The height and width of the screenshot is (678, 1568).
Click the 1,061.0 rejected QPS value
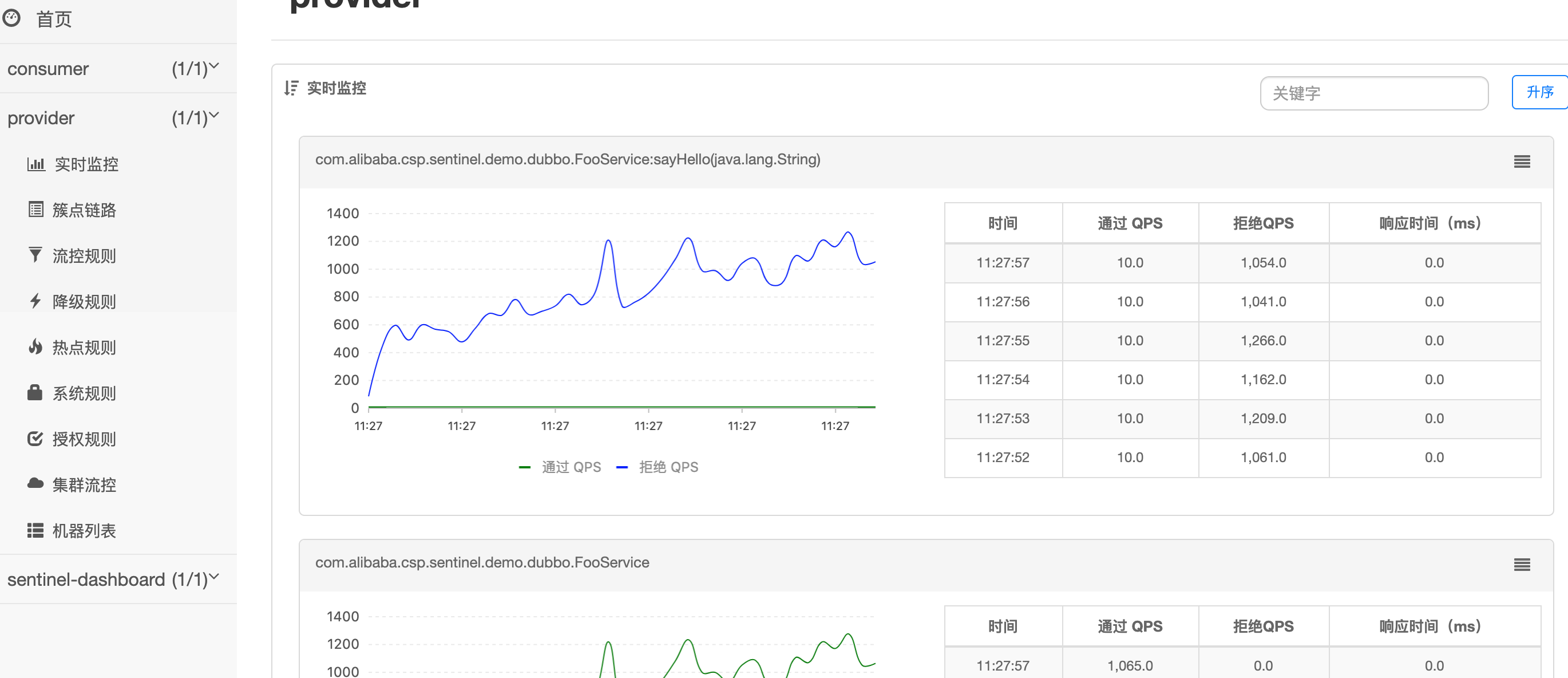point(1263,458)
